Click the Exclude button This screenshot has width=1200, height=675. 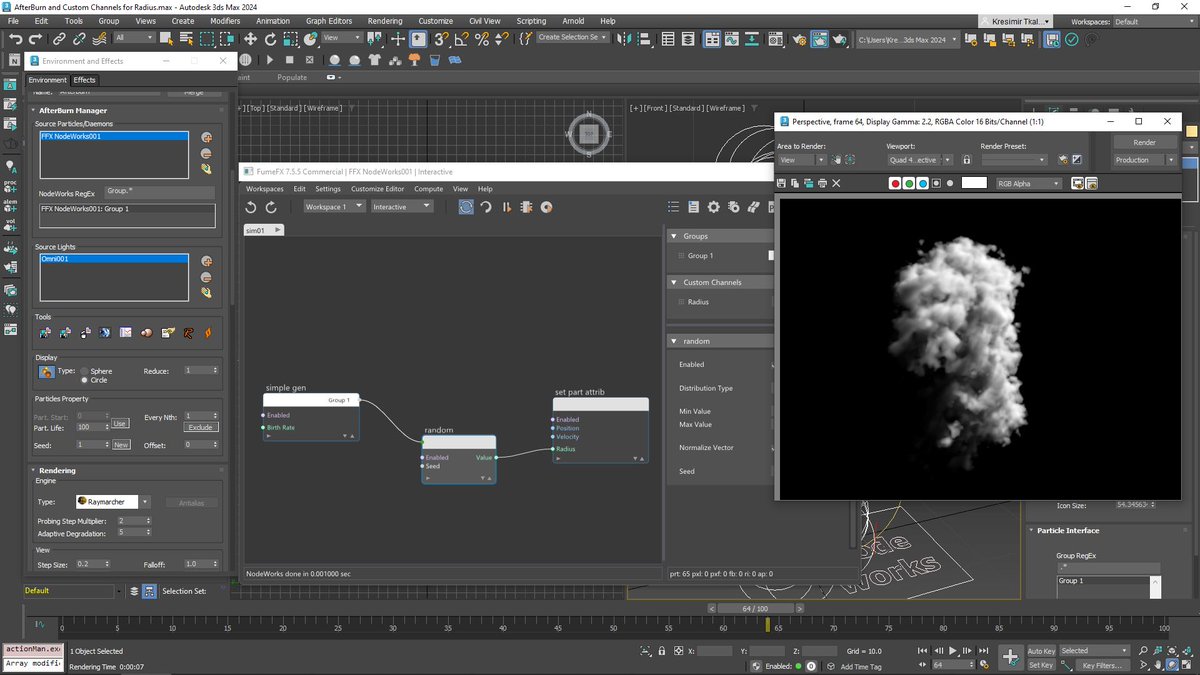(x=201, y=427)
